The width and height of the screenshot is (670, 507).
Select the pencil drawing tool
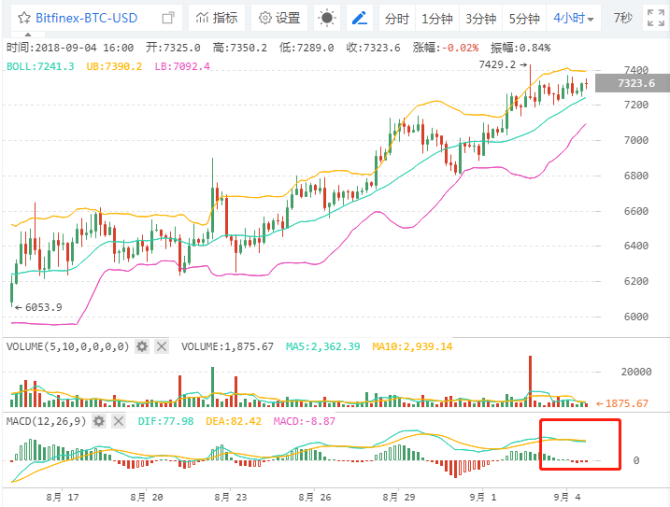[x=360, y=18]
